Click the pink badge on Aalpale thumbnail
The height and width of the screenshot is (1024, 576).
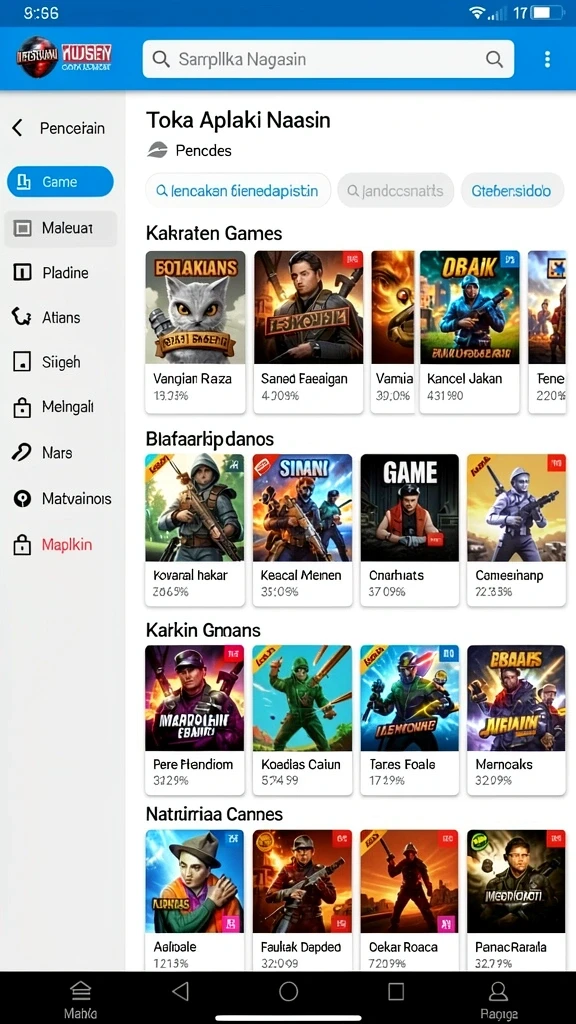231,923
